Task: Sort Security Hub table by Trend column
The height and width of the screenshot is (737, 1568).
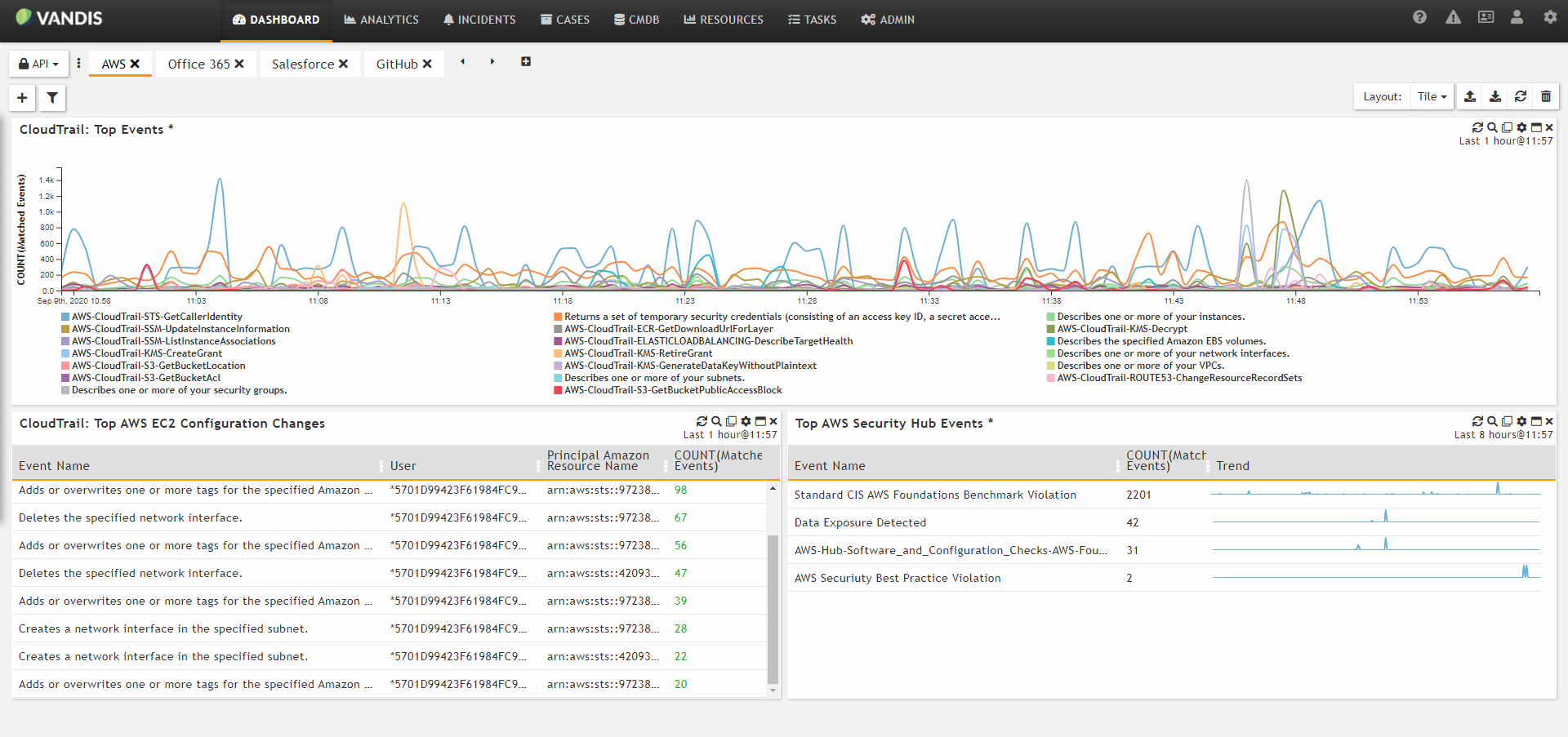Action: [x=1232, y=466]
